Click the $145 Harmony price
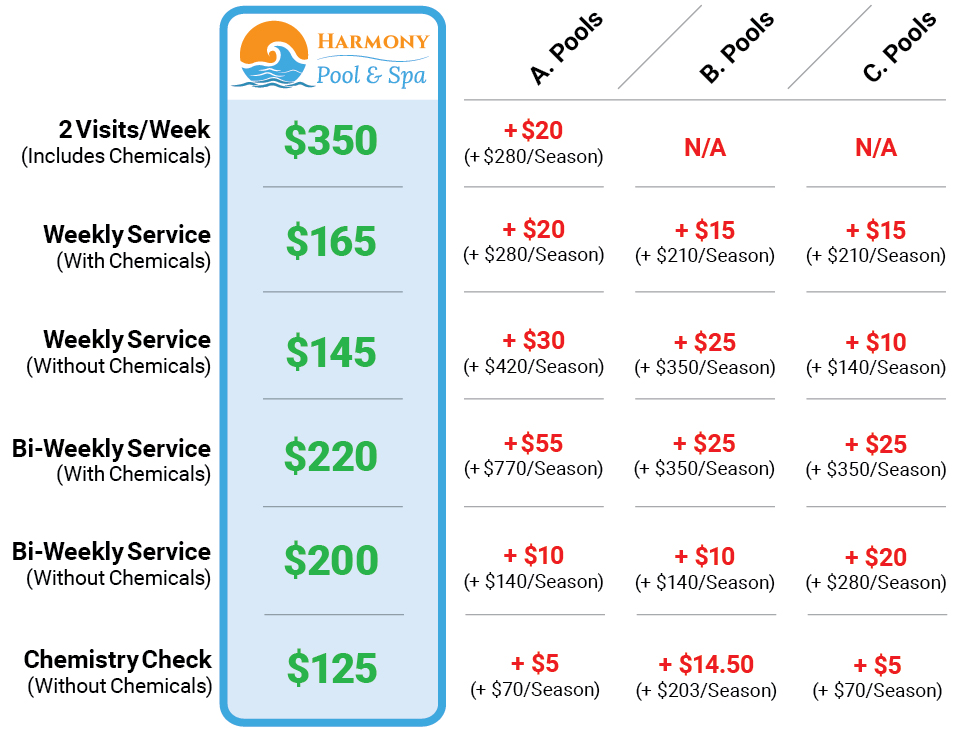This screenshot has width=959, height=730. [331, 353]
